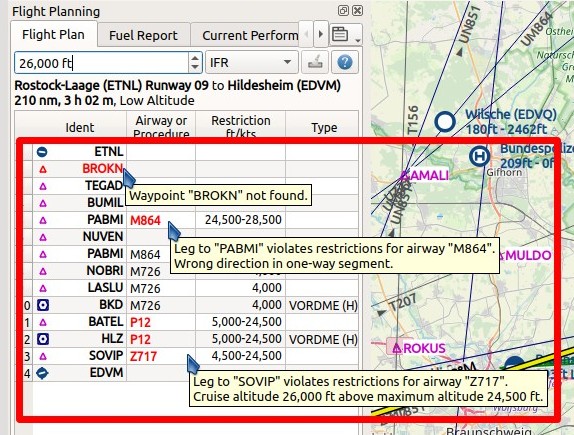Undock the Flight Planning panel
574x435 pixels.
pyautogui.click(x=343, y=11)
